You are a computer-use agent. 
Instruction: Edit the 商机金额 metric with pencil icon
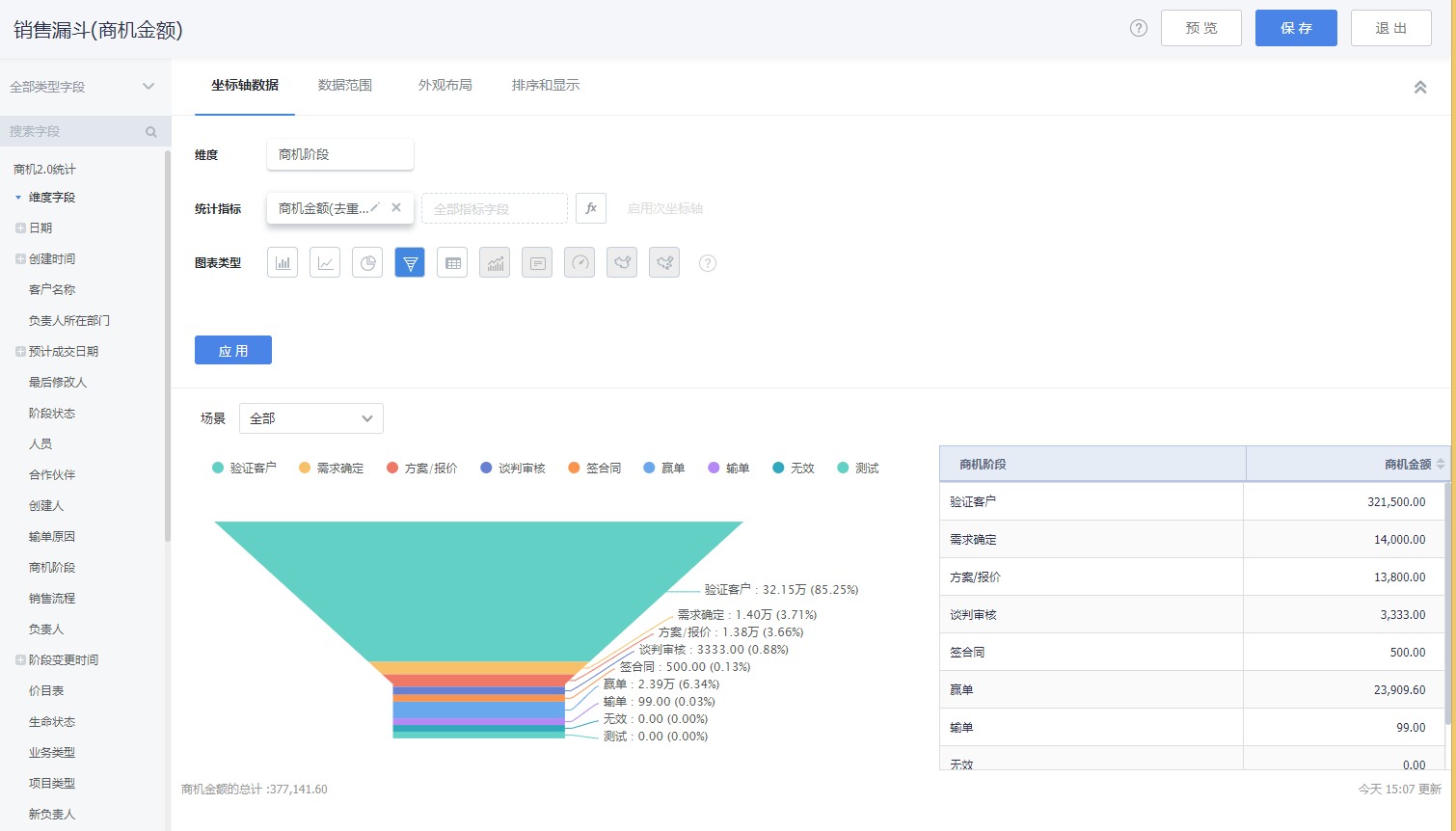point(375,207)
